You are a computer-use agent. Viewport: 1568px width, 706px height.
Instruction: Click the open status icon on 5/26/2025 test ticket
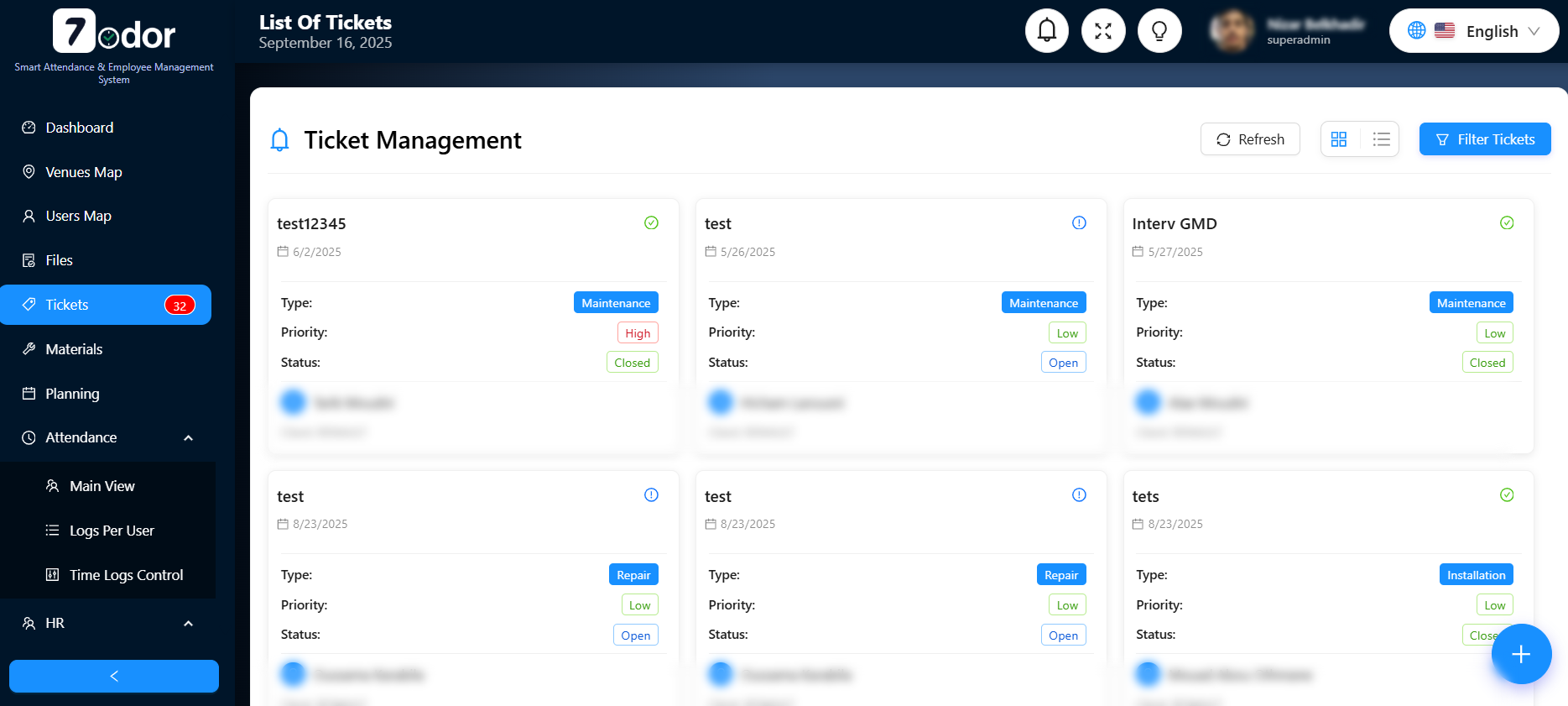1079,223
